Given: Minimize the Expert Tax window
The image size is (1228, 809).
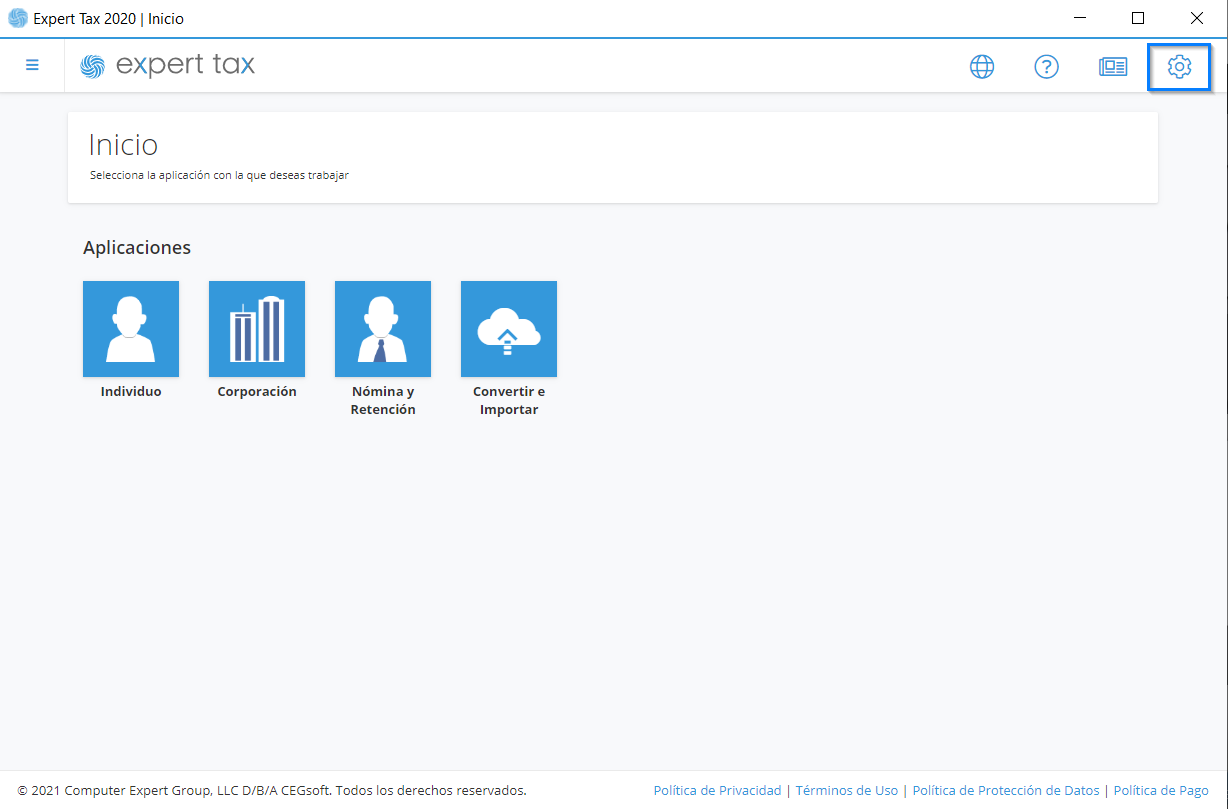Looking at the screenshot, I should (x=1080, y=18).
